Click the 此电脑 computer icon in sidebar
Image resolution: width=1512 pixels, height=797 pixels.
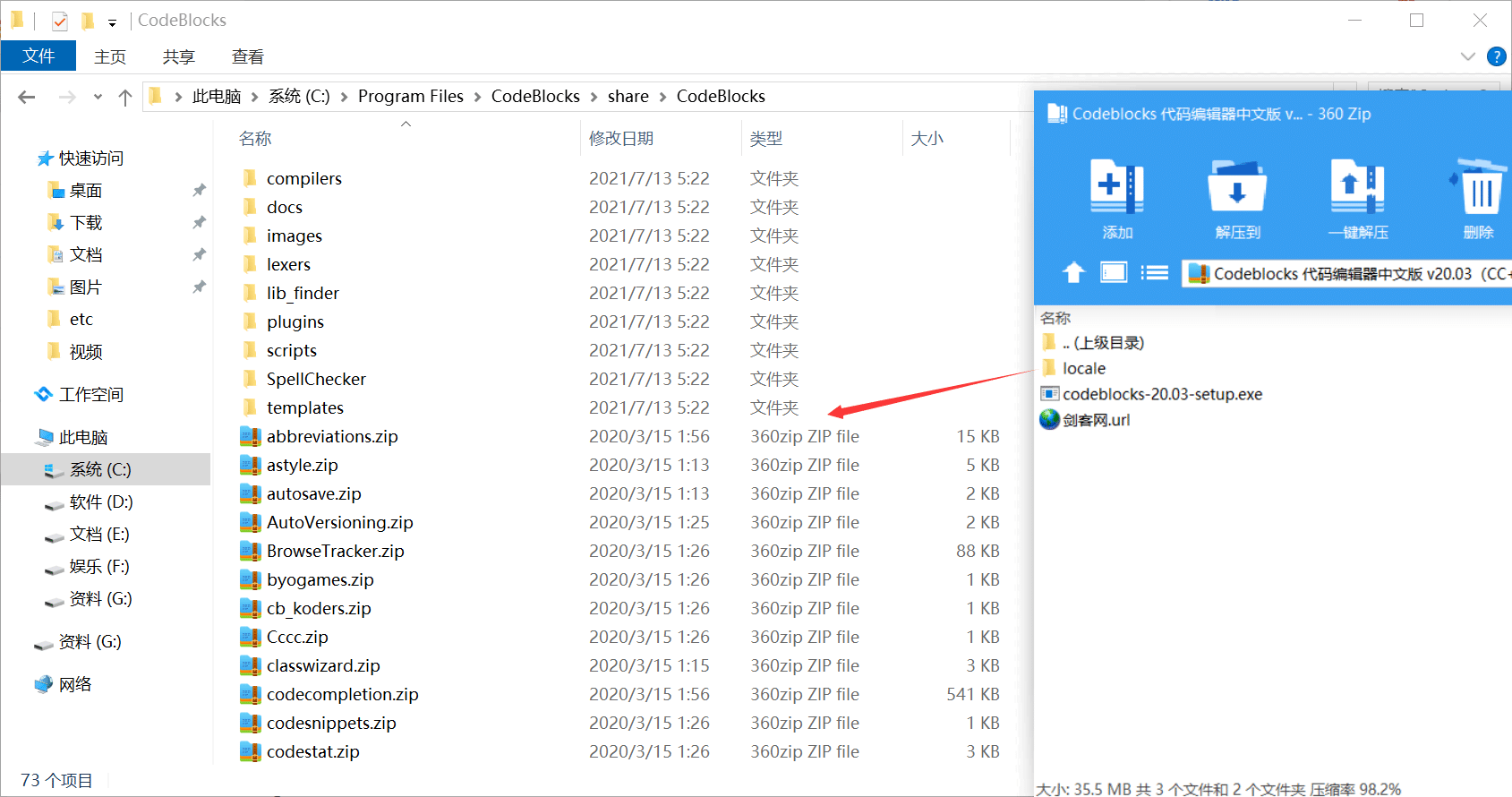coord(44,437)
